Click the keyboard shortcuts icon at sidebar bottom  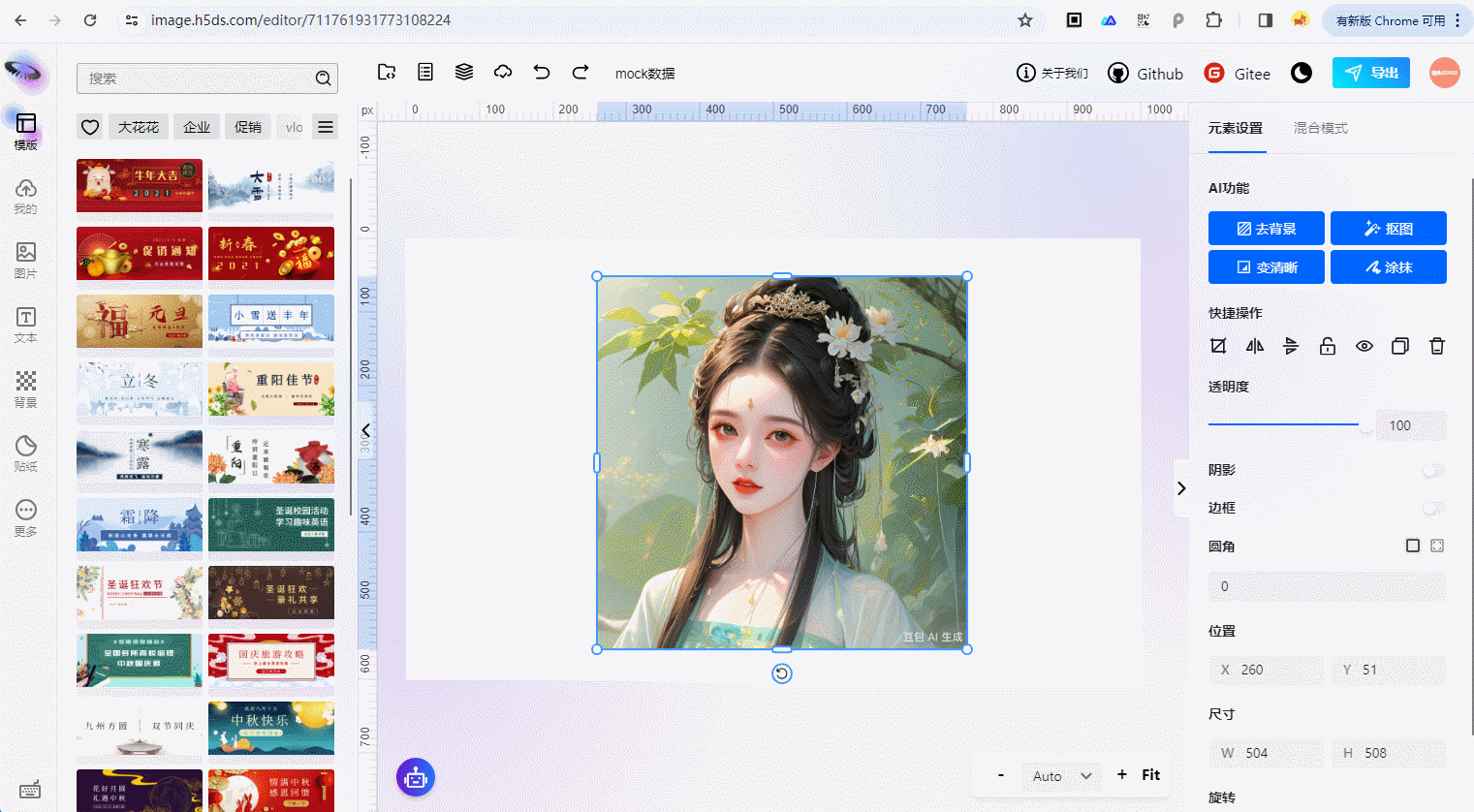pyautogui.click(x=30, y=789)
